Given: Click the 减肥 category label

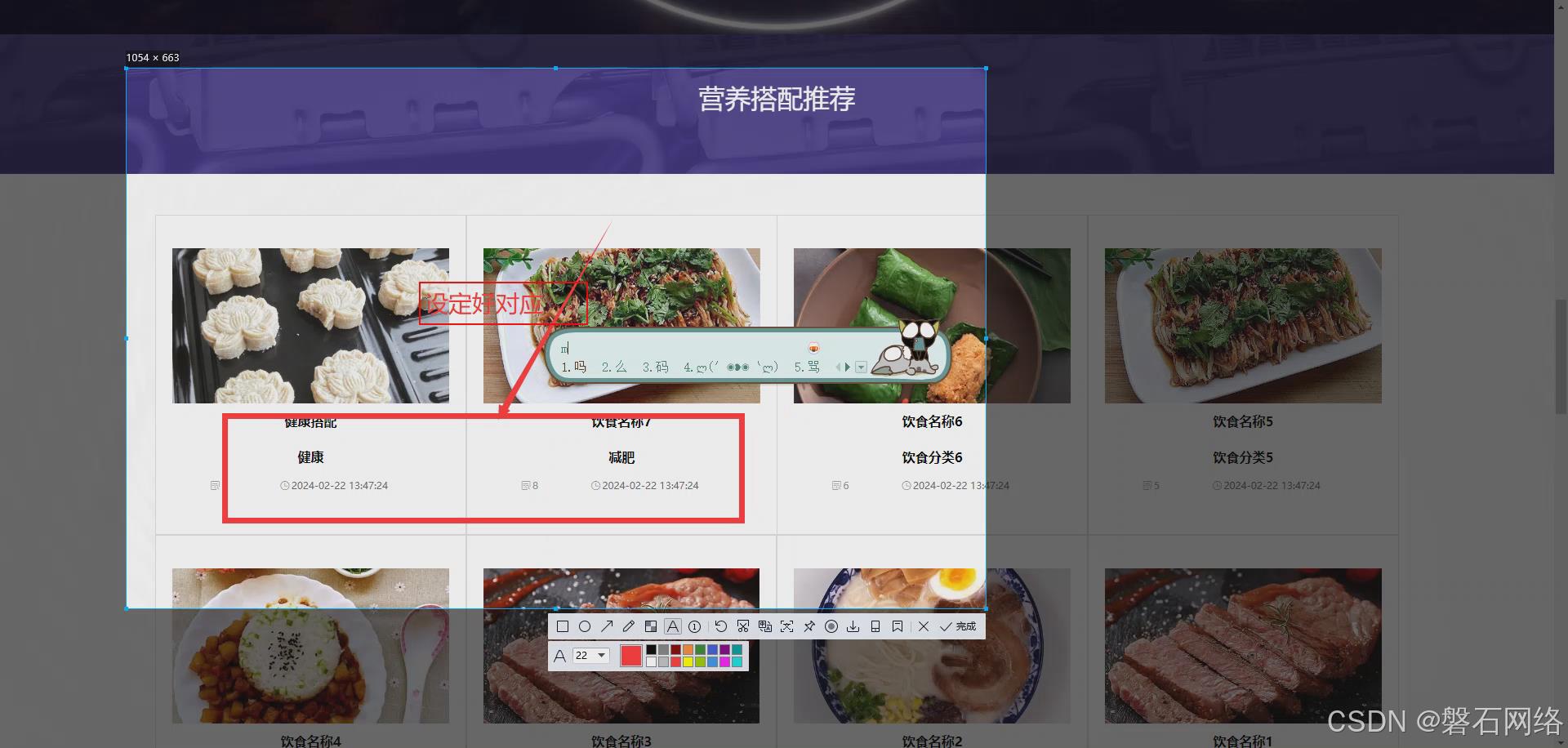Looking at the screenshot, I should (x=621, y=457).
